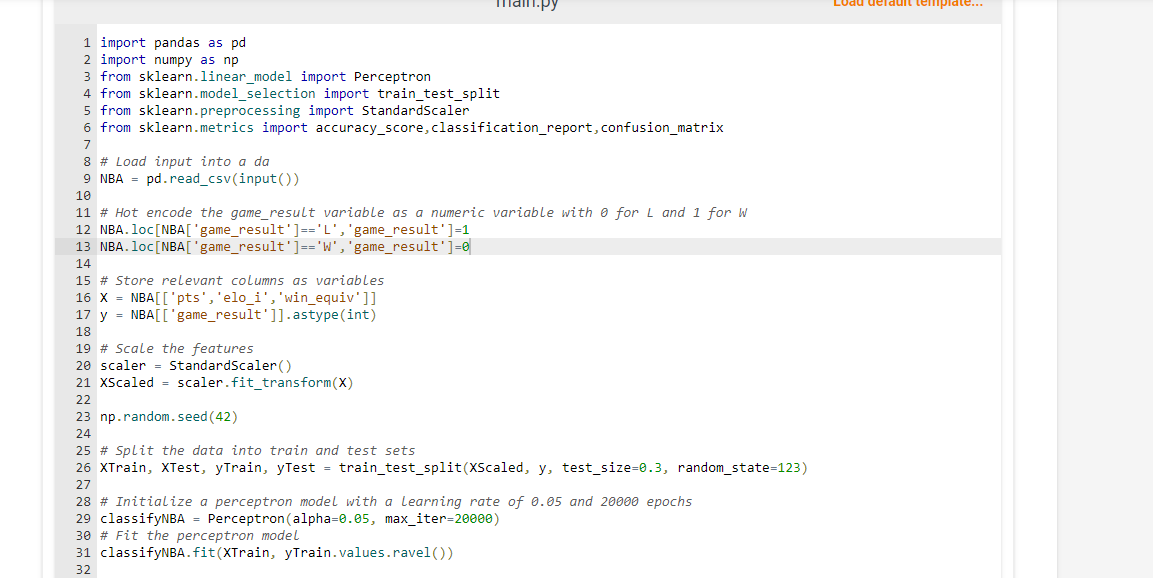Viewport: 1153px width, 578px height.
Task: Click line number 32 in the gutter
Action: (84, 569)
